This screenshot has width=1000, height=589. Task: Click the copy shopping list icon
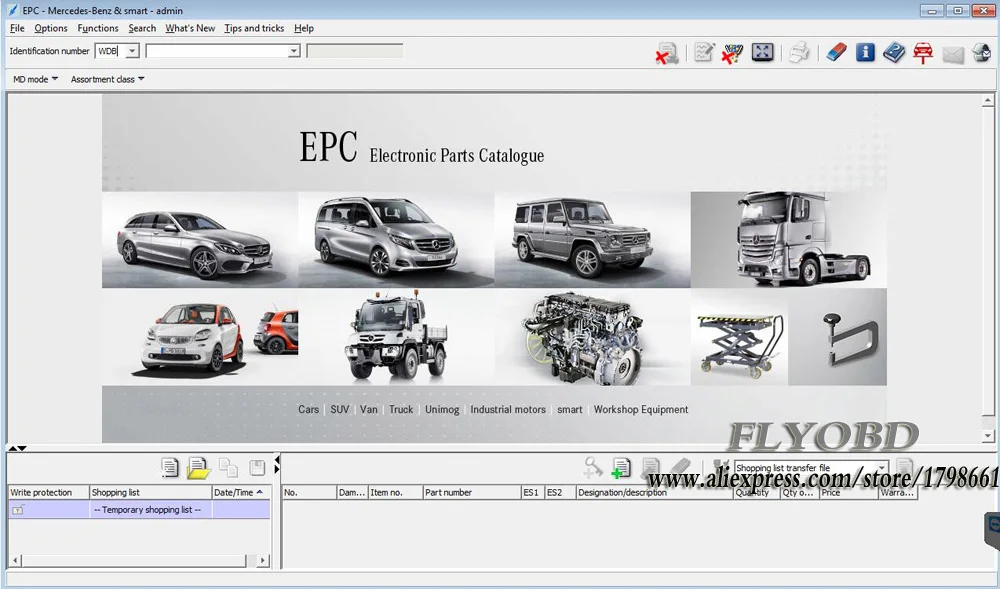click(x=228, y=467)
